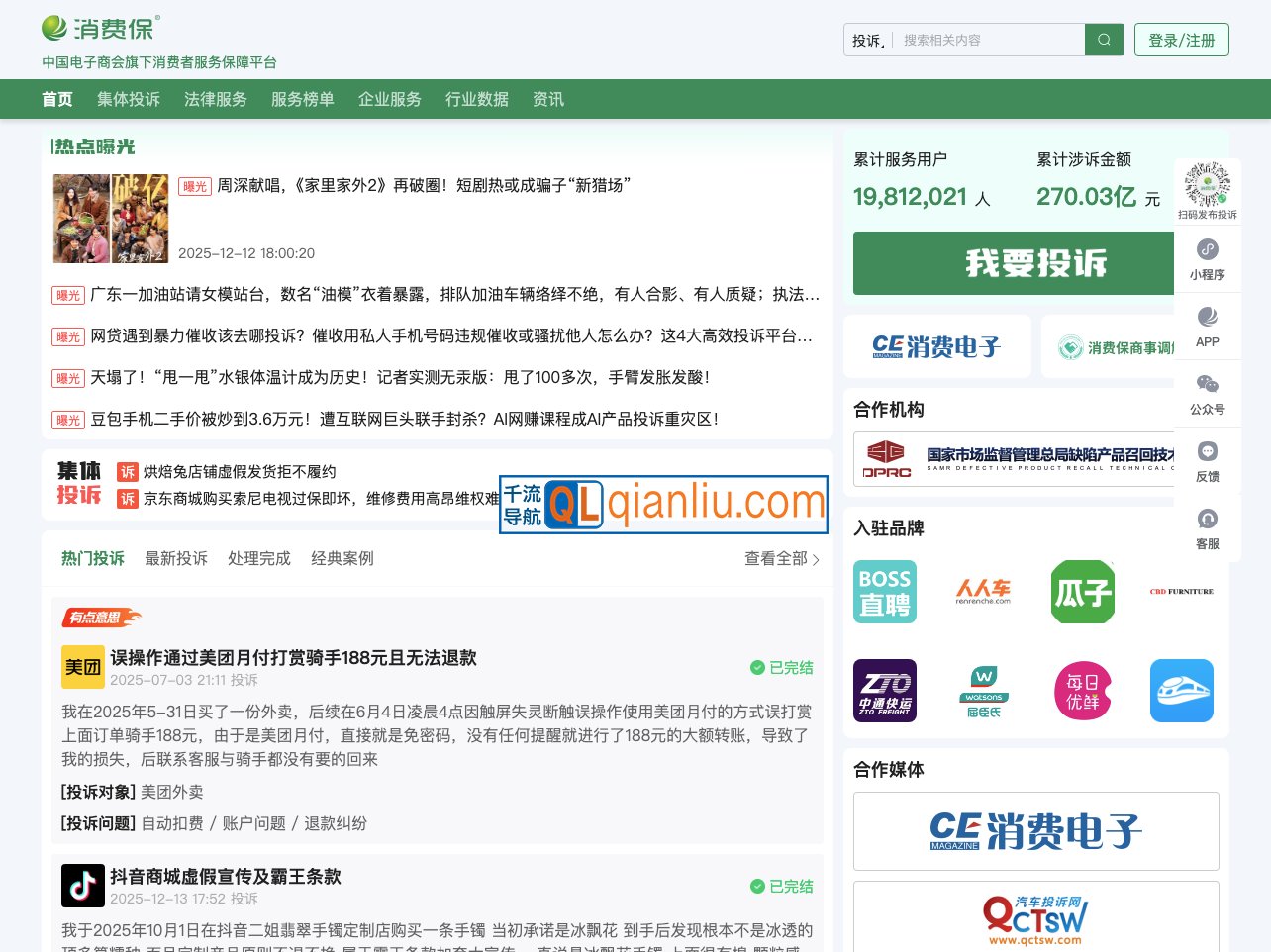The height and width of the screenshot is (952, 1271).
Task: Click the search magnifier icon
Action: point(1103,40)
